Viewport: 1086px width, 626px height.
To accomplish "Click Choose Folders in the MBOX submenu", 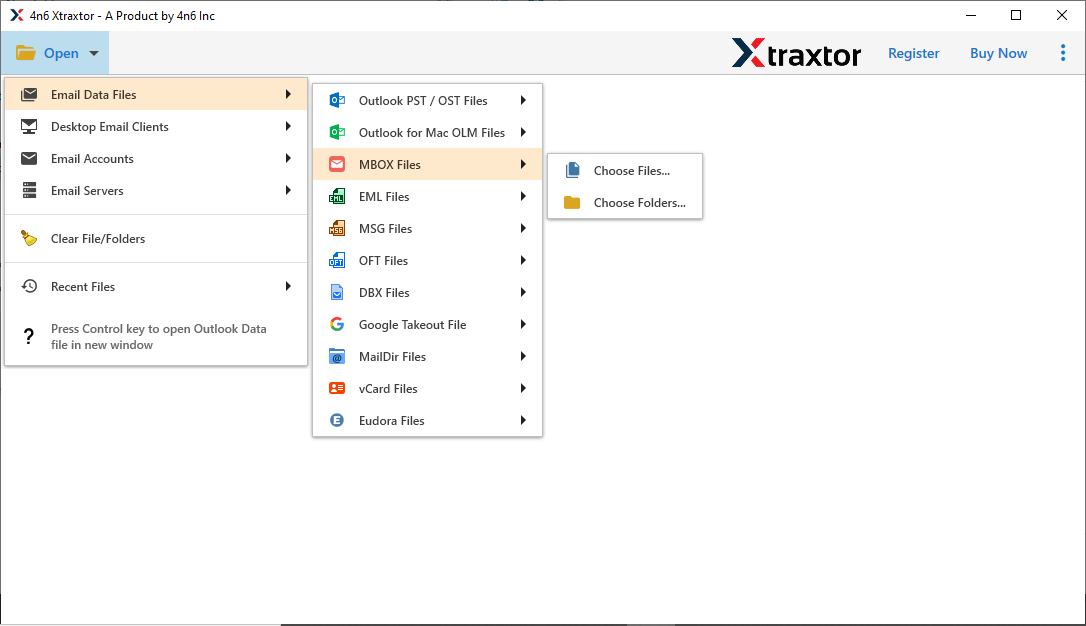I will click(x=640, y=202).
